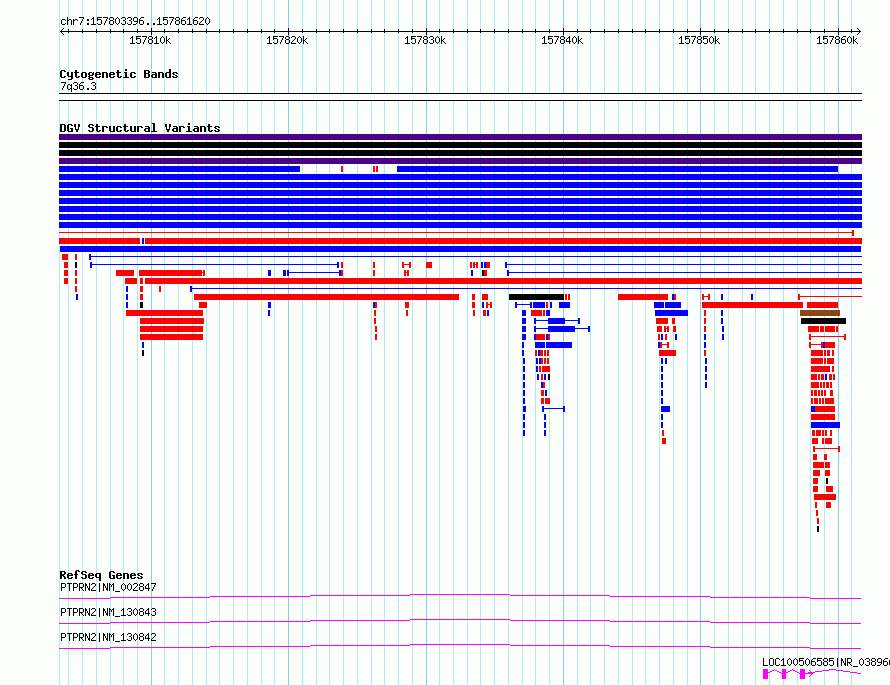Click the black variant bar ending at 157840k
The height and width of the screenshot is (685, 890).
(x=536, y=297)
